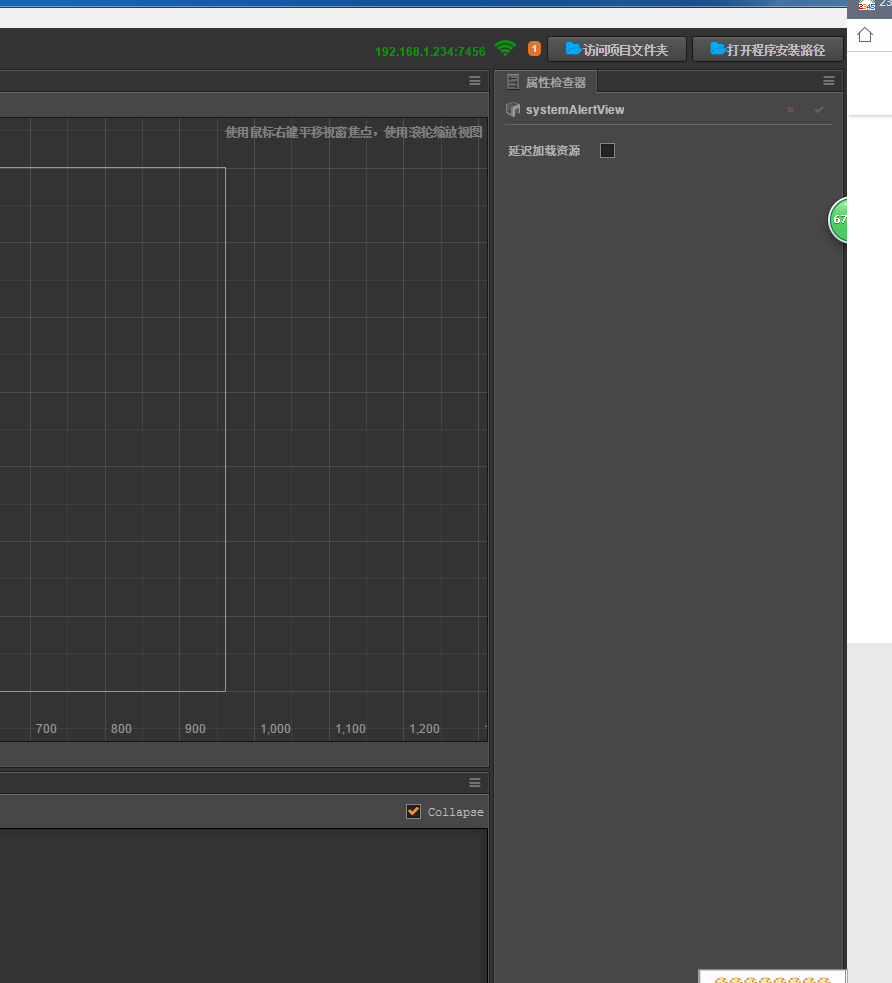This screenshot has height=983, width=892.
Task: Click 打开程序安装路径 button
Action: point(767,50)
